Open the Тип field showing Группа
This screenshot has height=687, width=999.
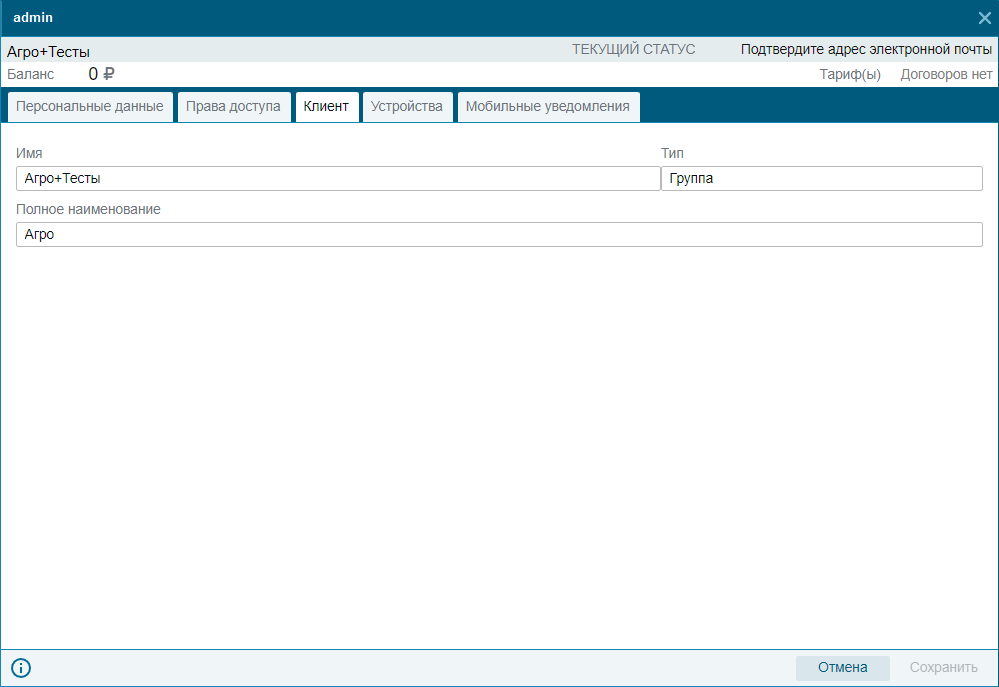tap(822, 178)
